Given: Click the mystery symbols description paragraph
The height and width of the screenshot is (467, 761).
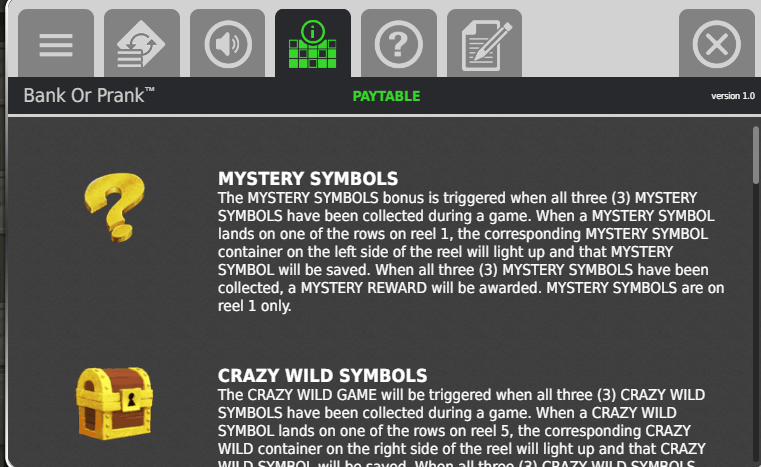Looking at the screenshot, I should coord(471,252).
